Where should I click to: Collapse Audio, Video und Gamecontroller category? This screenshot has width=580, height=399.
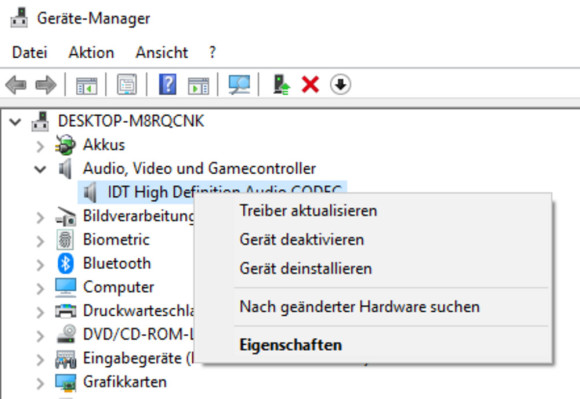tap(40, 169)
